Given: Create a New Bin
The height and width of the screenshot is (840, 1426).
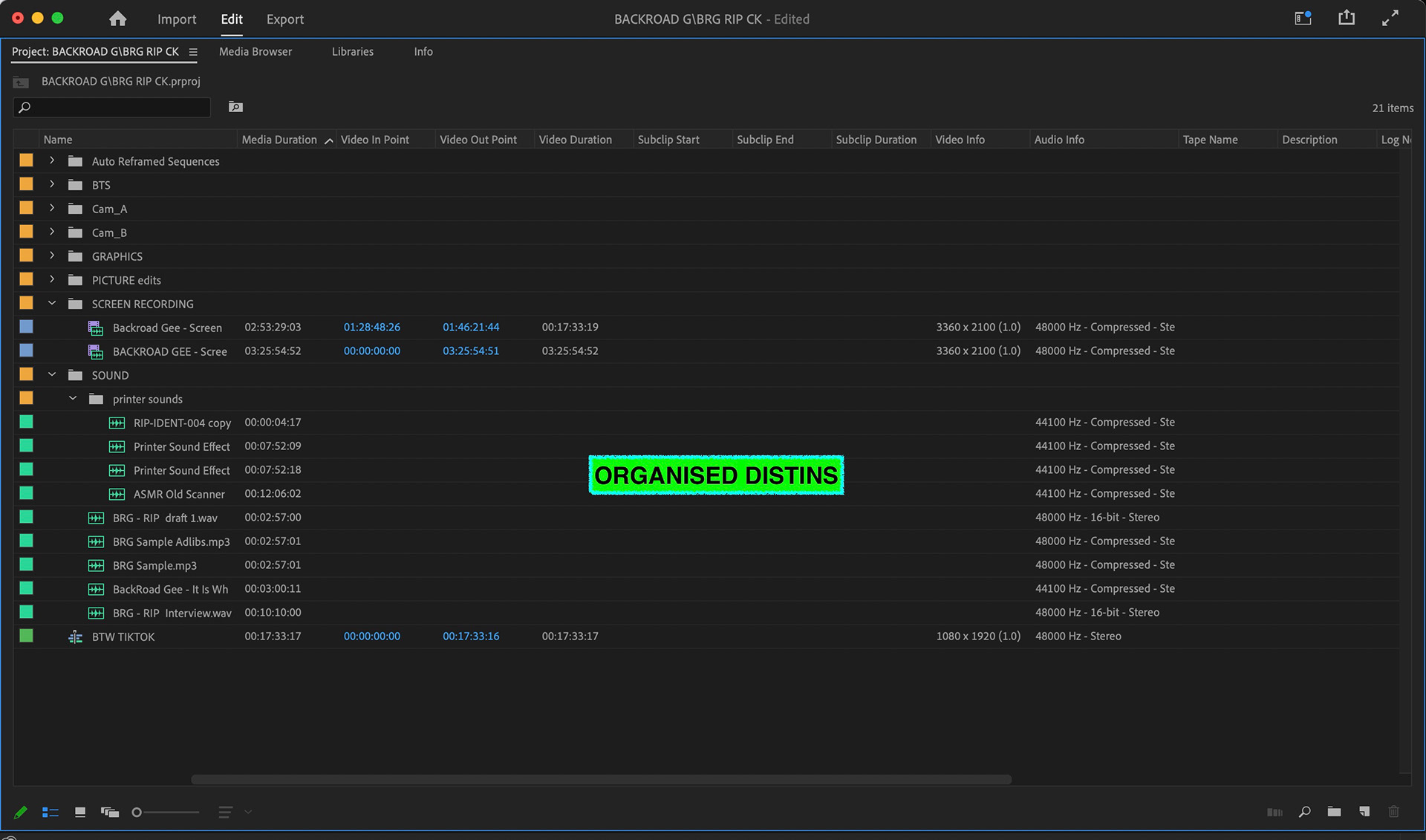Looking at the screenshot, I should (x=1334, y=812).
